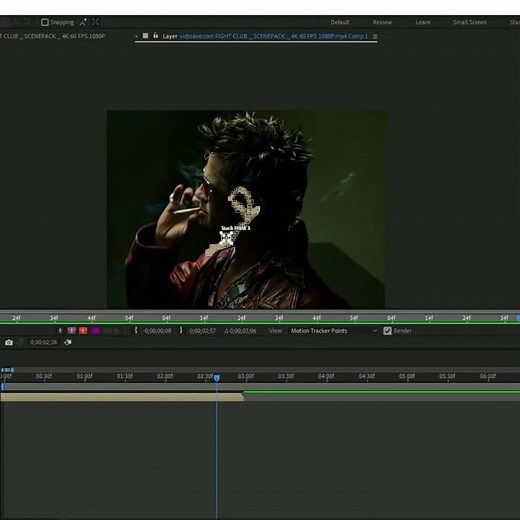Click the red icon in the Layer panel bar
520x520 pixels.
[83, 330]
